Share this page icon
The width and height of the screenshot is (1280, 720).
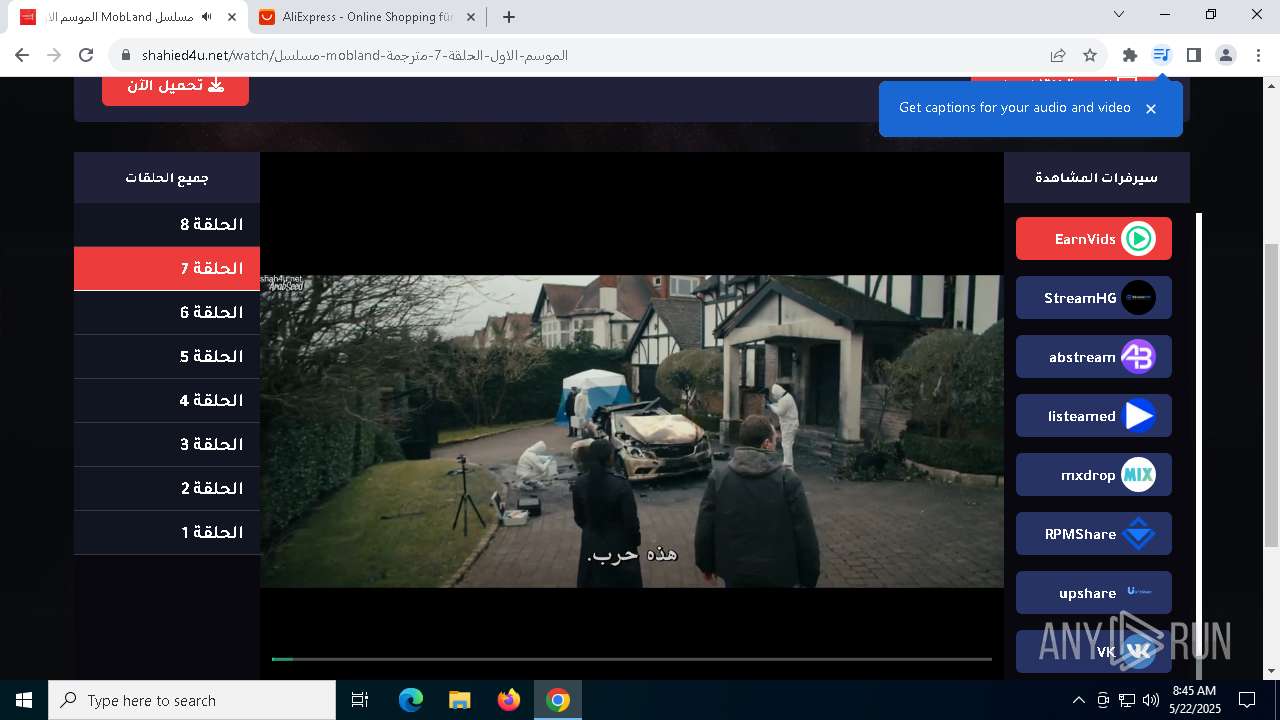click(x=1058, y=55)
